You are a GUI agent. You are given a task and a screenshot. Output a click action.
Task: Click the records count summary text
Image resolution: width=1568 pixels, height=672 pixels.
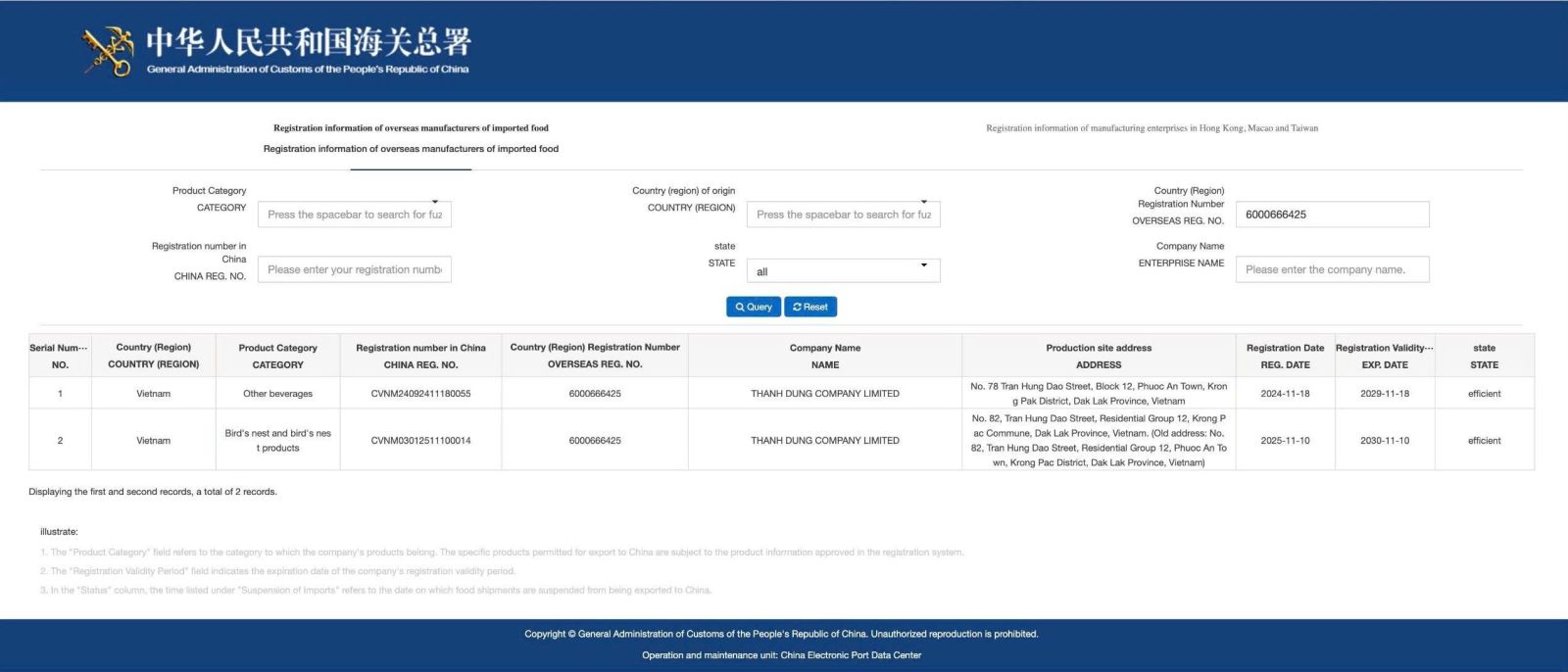point(153,492)
